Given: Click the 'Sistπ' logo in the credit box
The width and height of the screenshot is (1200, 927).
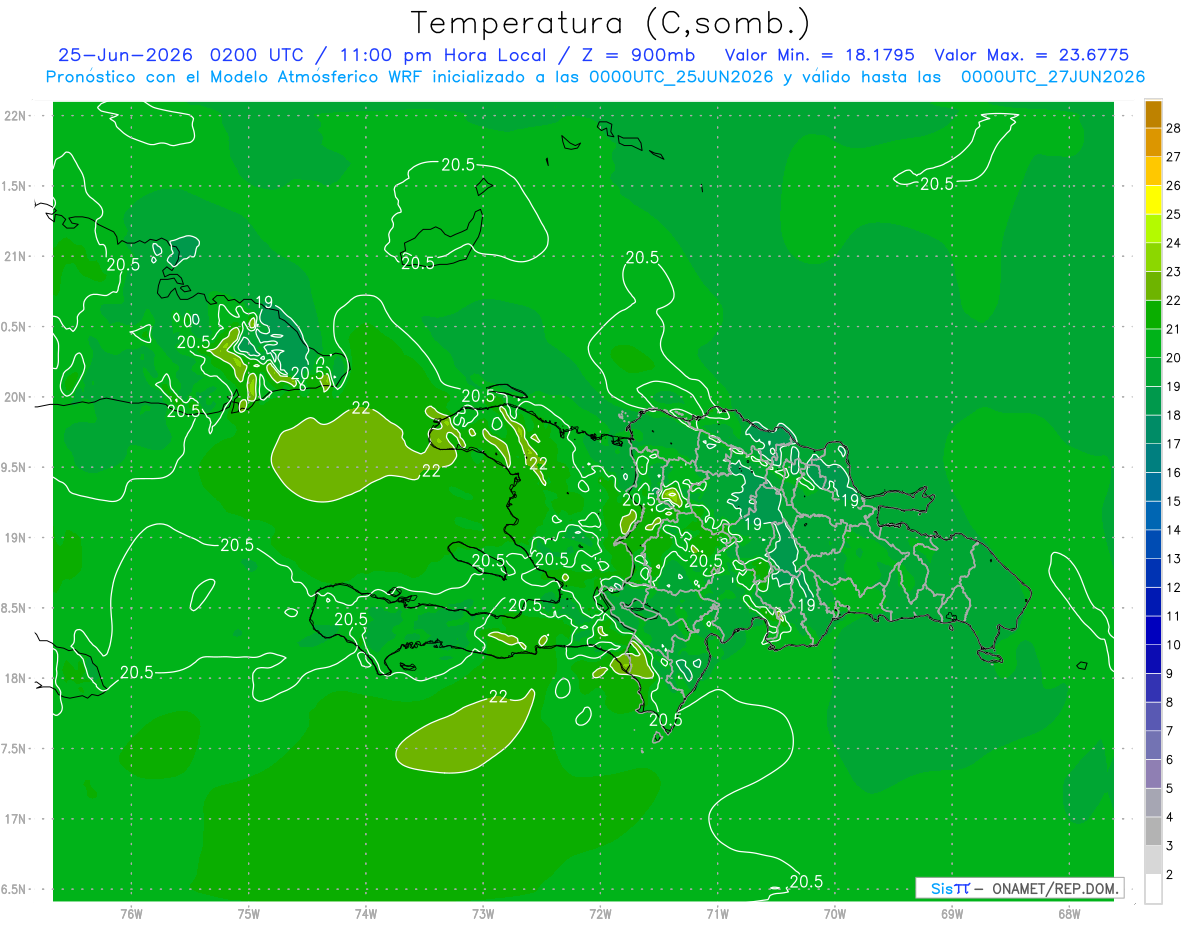Looking at the screenshot, I should [x=950, y=888].
